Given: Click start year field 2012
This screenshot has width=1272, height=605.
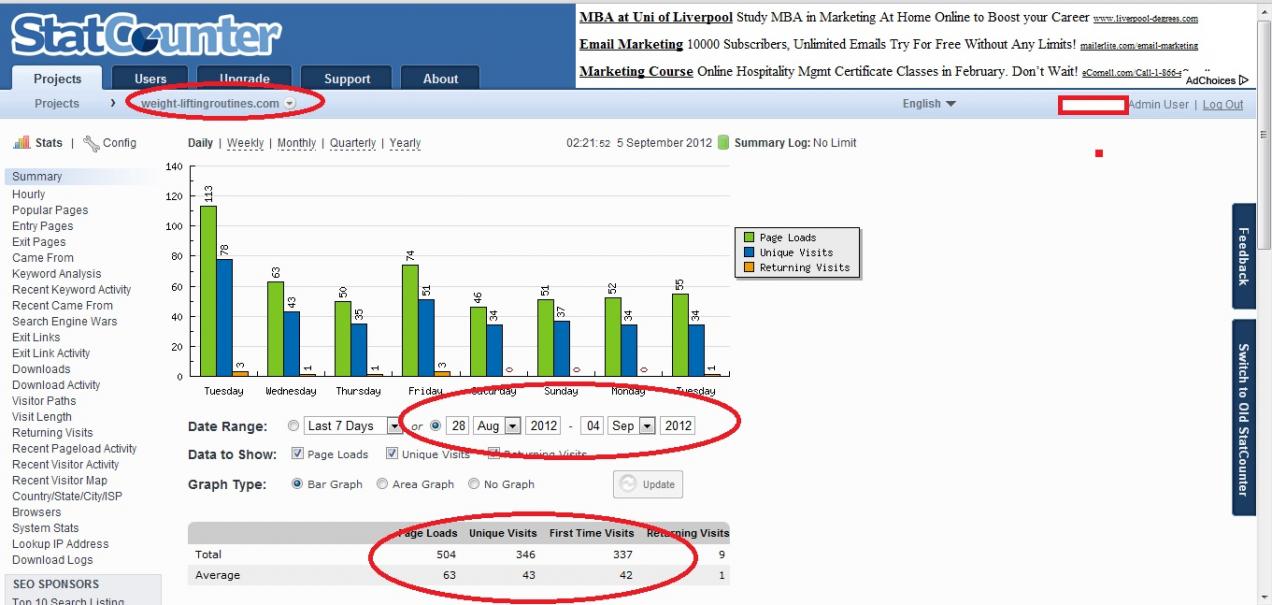Looking at the screenshot, I should point(544,426).
